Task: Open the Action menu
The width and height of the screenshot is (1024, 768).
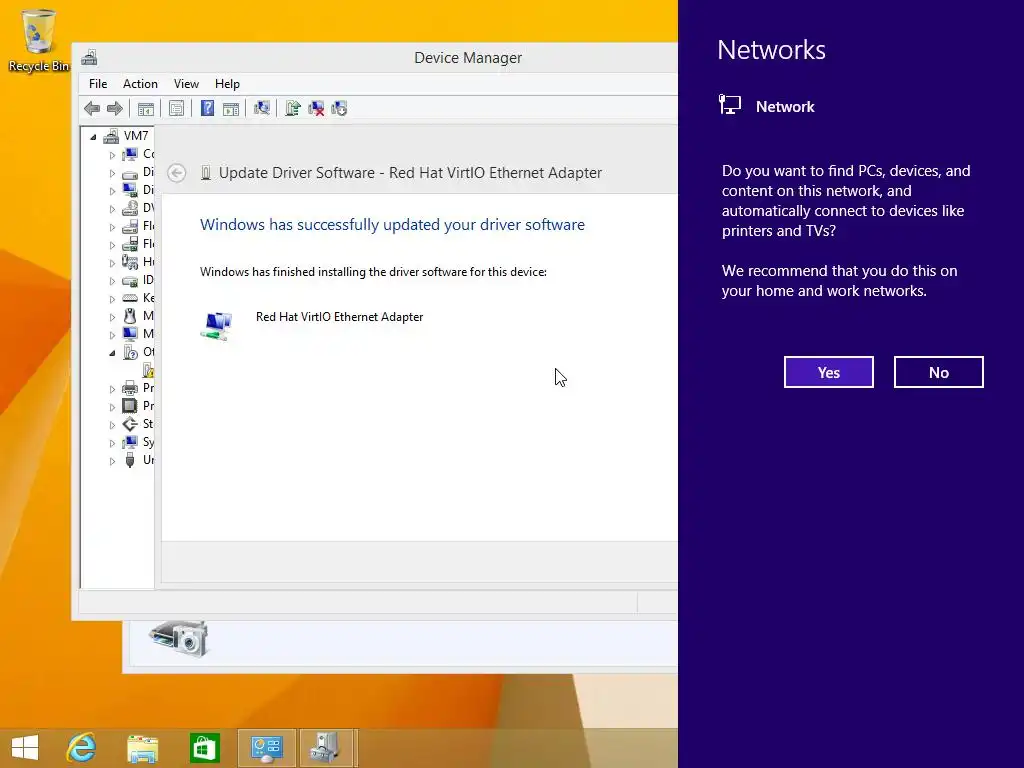Action: click(x=140, y=84)
